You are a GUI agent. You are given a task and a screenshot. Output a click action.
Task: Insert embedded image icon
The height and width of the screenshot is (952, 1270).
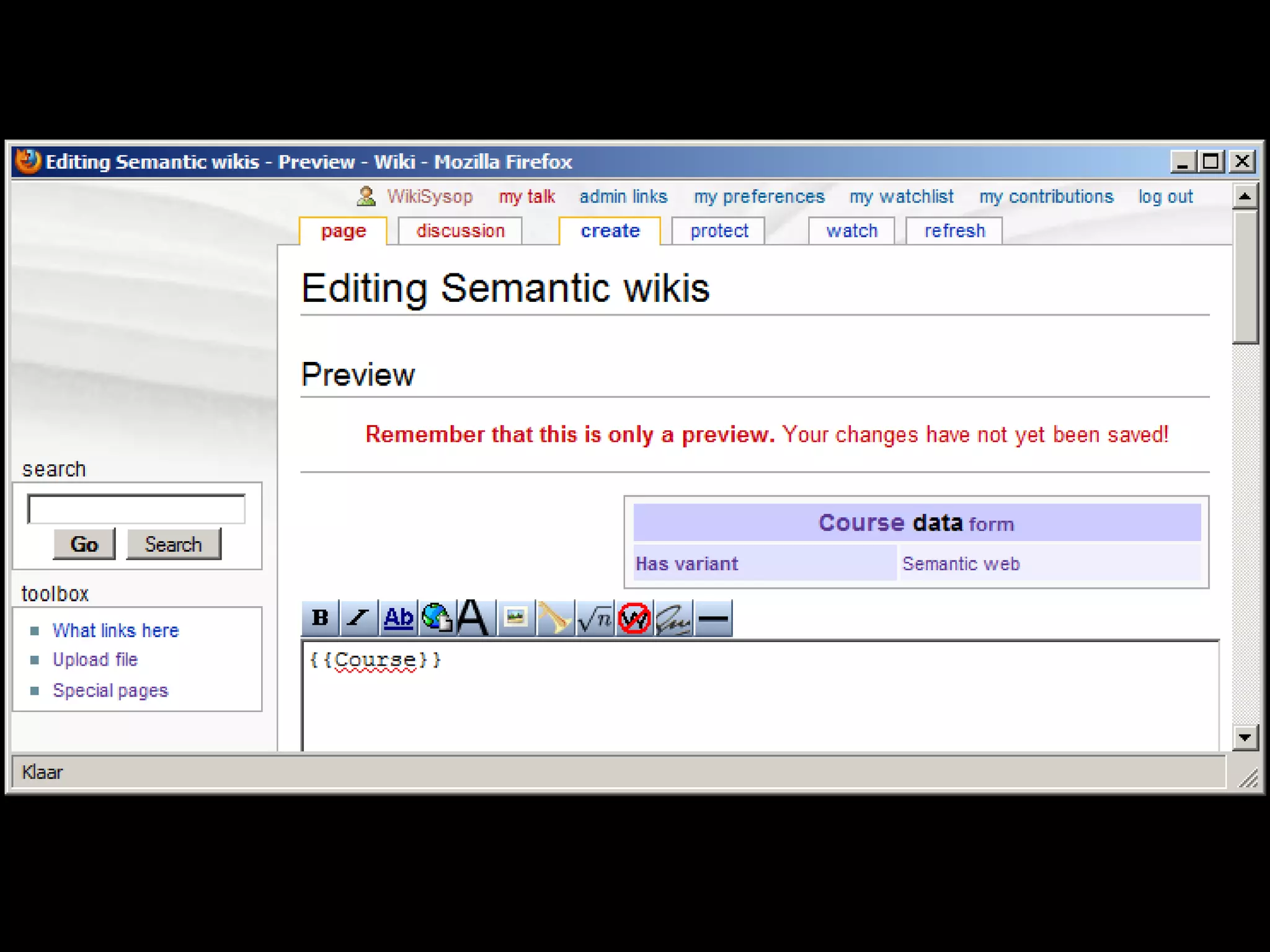pyautogui.click(x=515, y=618)
